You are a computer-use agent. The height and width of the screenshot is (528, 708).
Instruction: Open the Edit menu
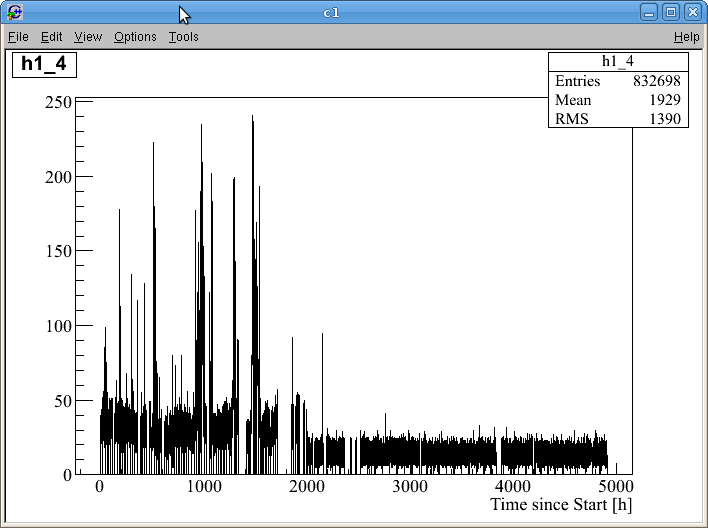click(51, 37)
